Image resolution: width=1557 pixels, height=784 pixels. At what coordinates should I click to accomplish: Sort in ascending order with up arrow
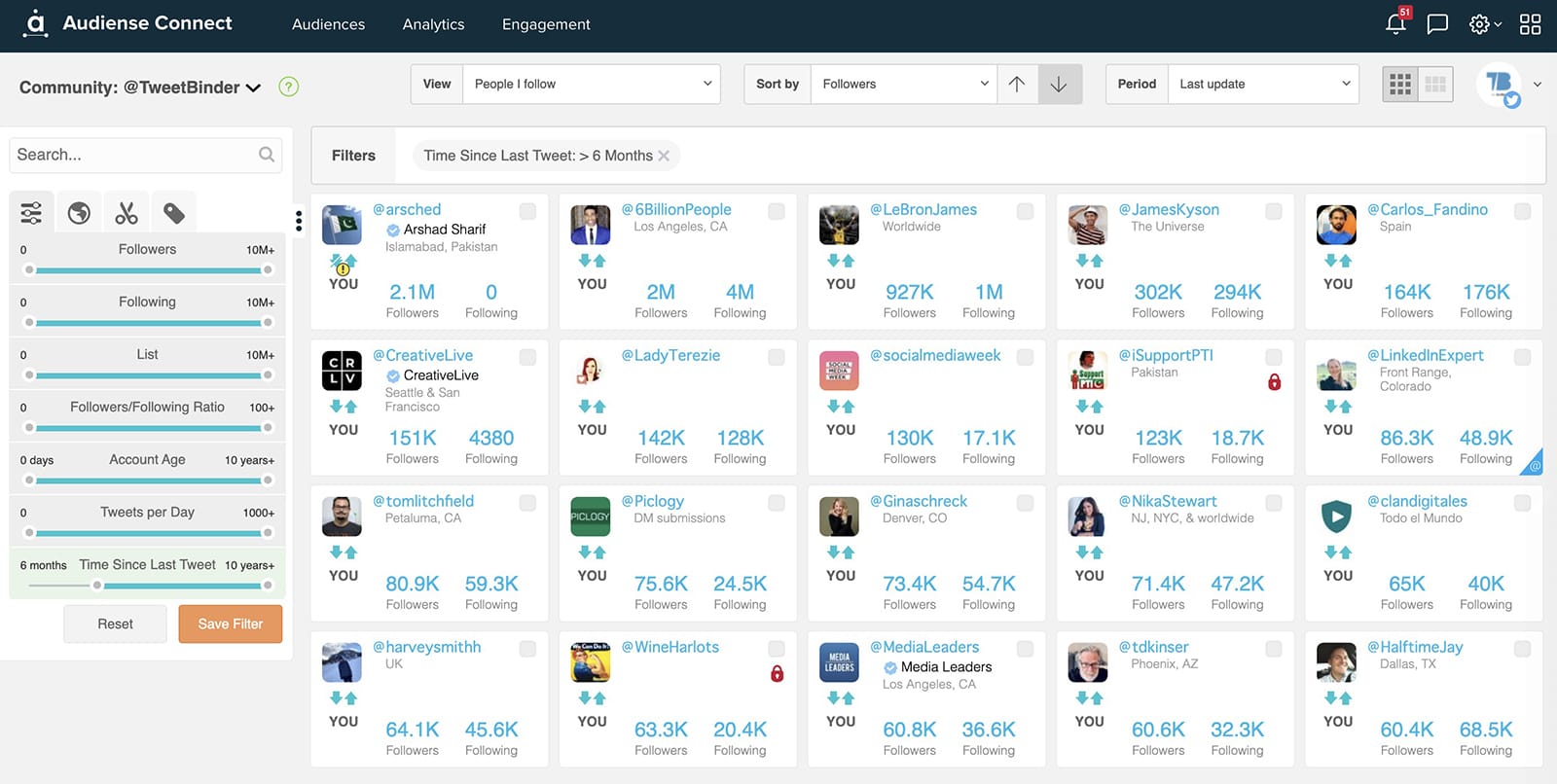1017,84
